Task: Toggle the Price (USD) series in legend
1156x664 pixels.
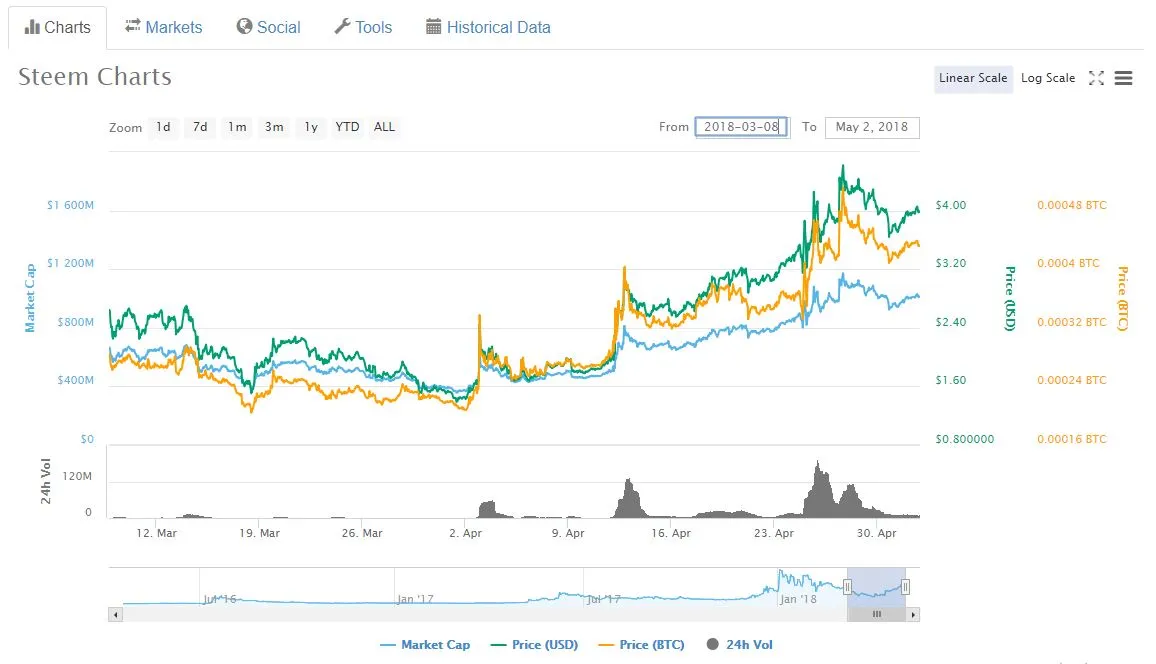Action: [535, 645]
